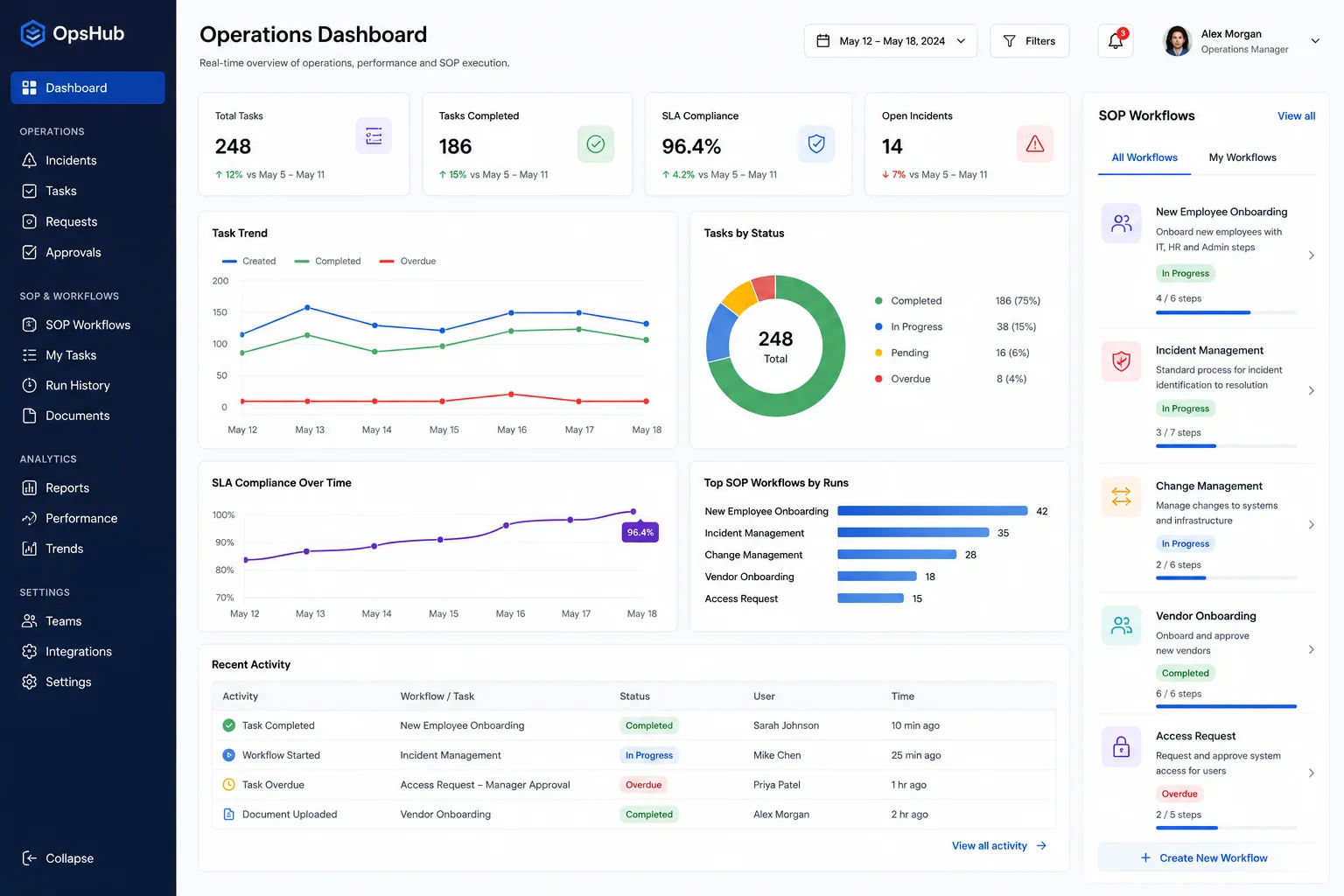Screen dimensions: 1344x896
Task: Toggle the Completed legend in Task Trend
Action: tap(328, 261)
